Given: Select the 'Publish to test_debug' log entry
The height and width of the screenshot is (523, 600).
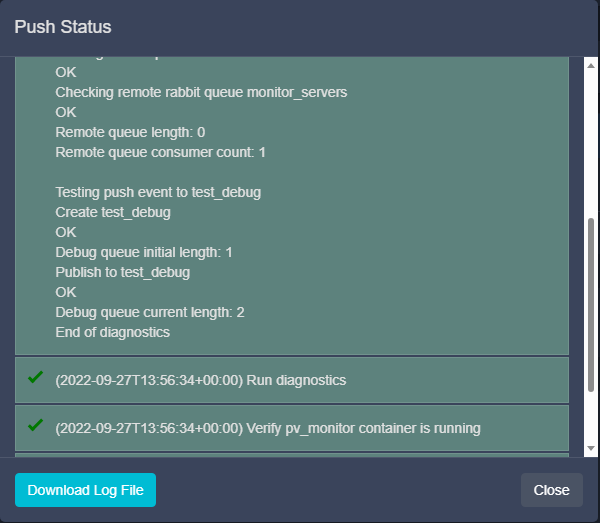Looking at the screenshot, I should (122, 272).
